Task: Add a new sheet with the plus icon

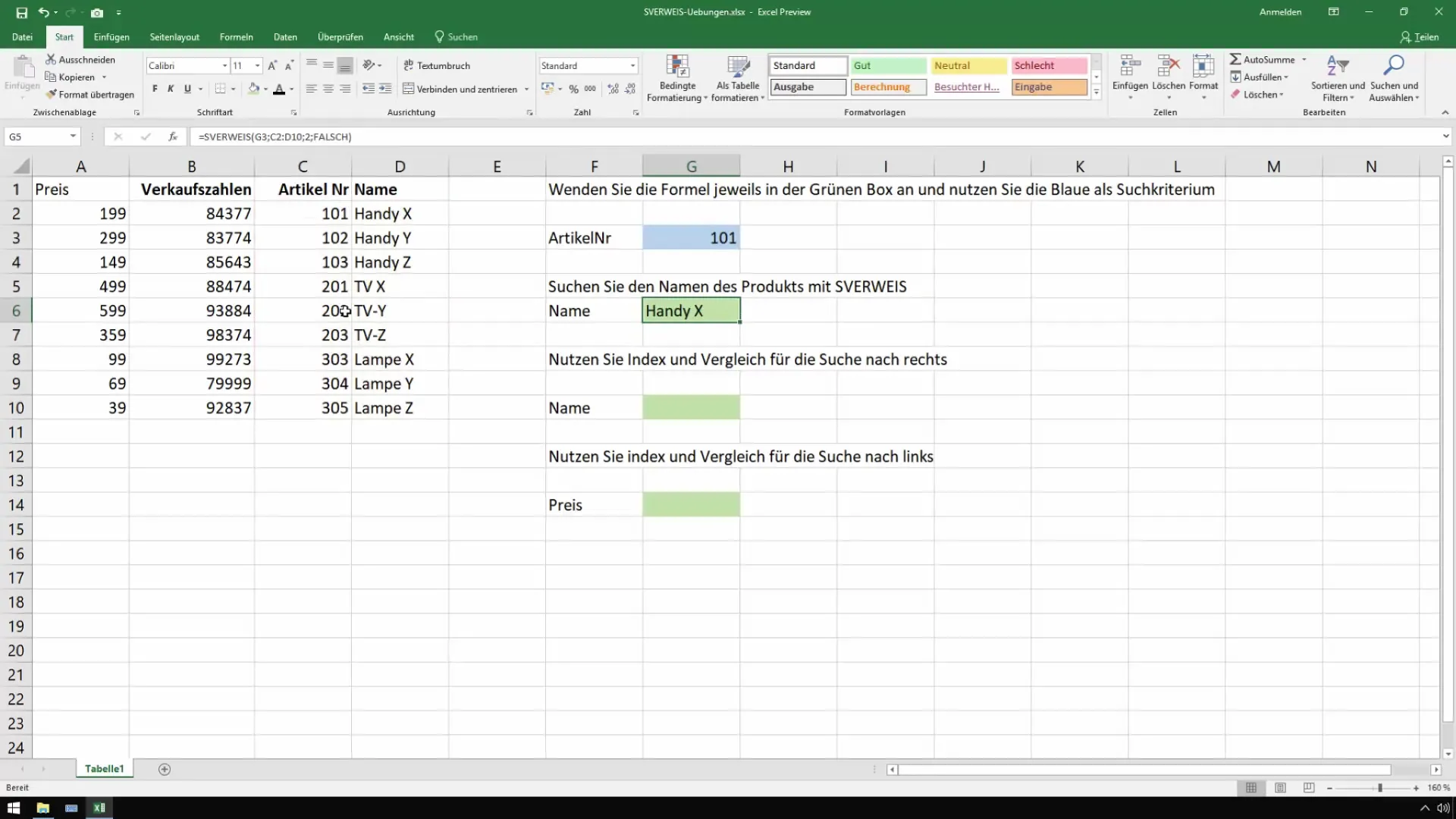Action: (x=165, y=769)
